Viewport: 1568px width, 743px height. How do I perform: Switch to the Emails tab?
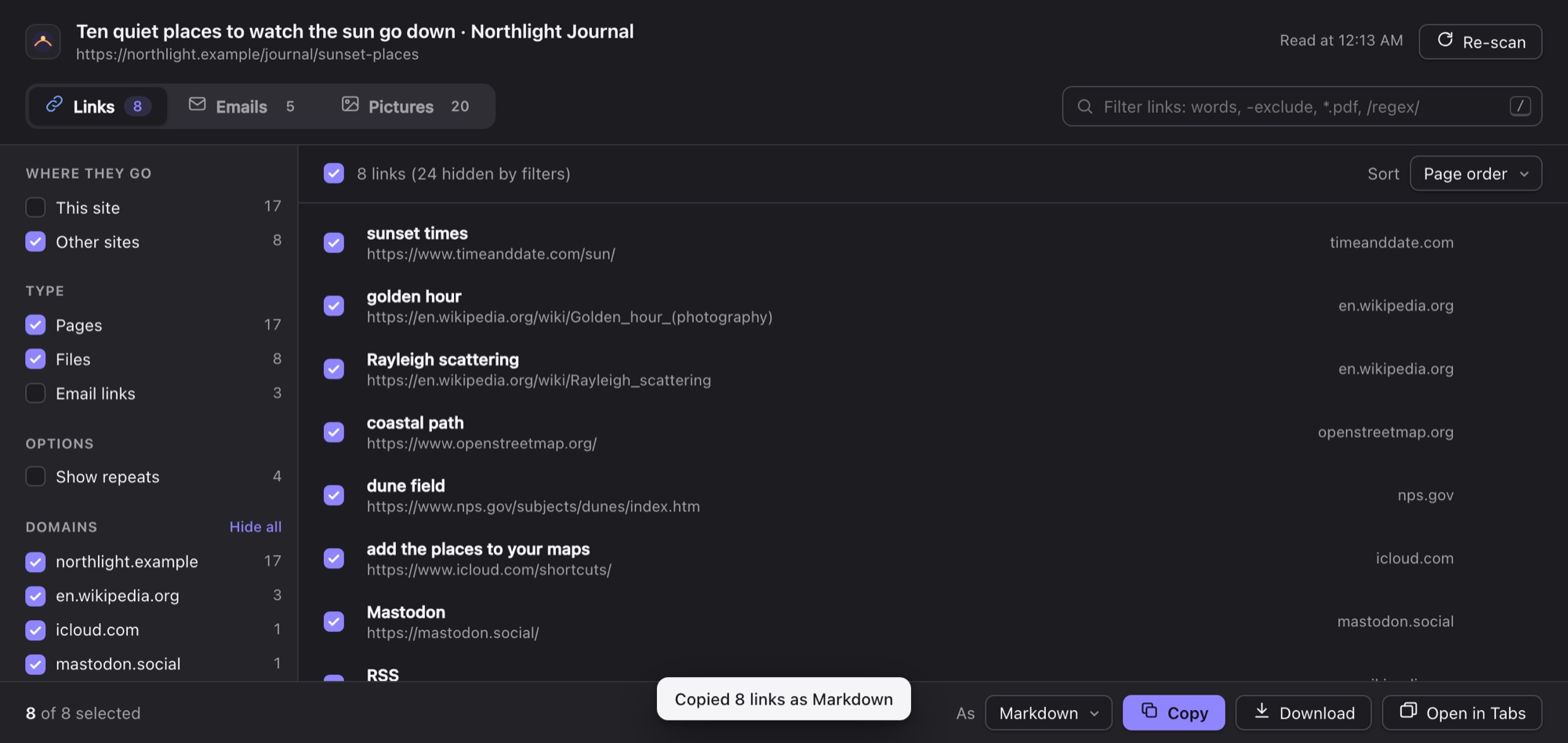coord(242,107)
